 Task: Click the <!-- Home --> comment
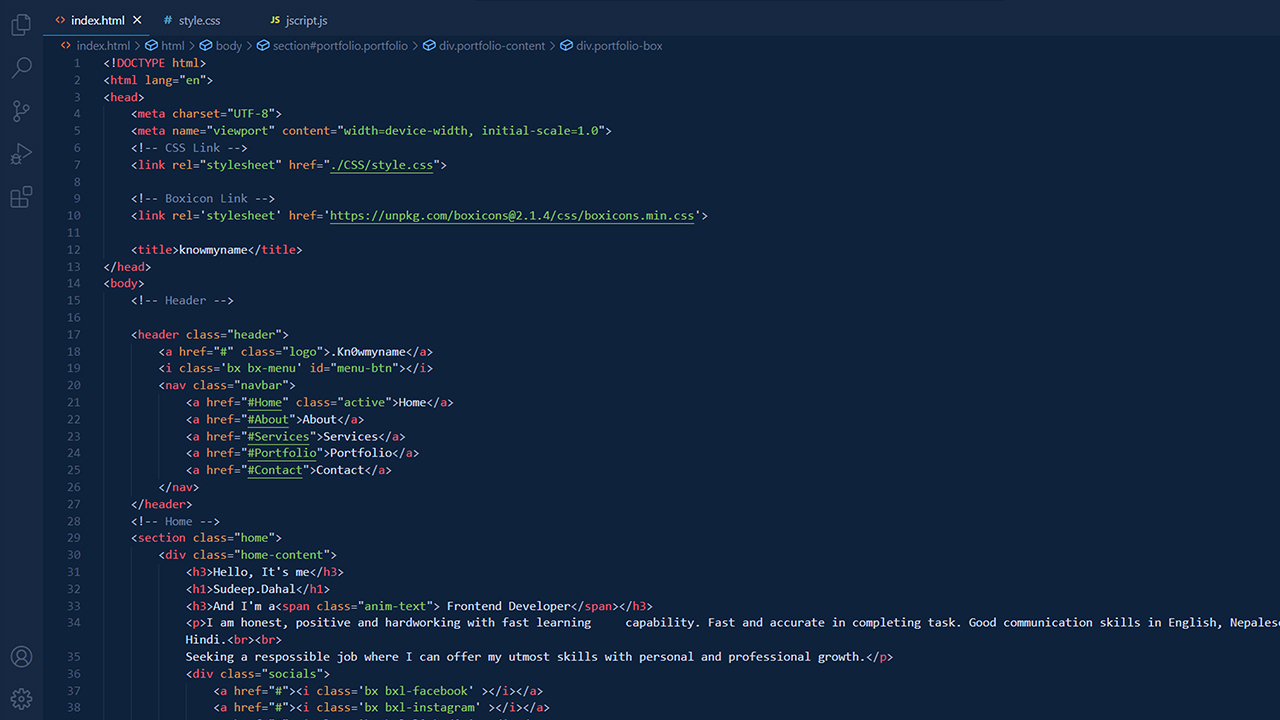(175, 521)
